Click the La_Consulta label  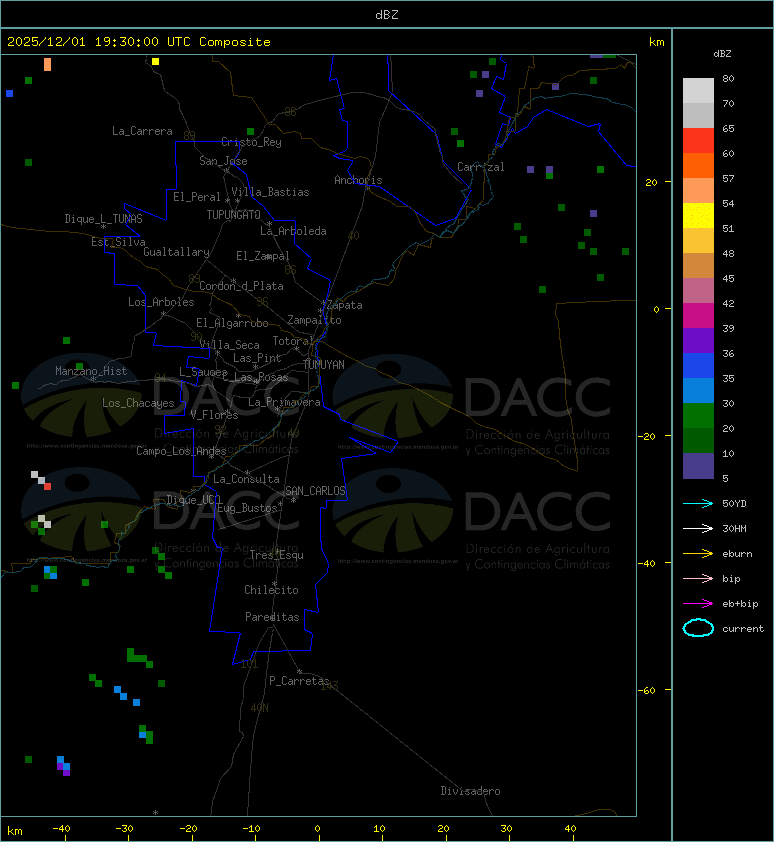coord(247,479)
